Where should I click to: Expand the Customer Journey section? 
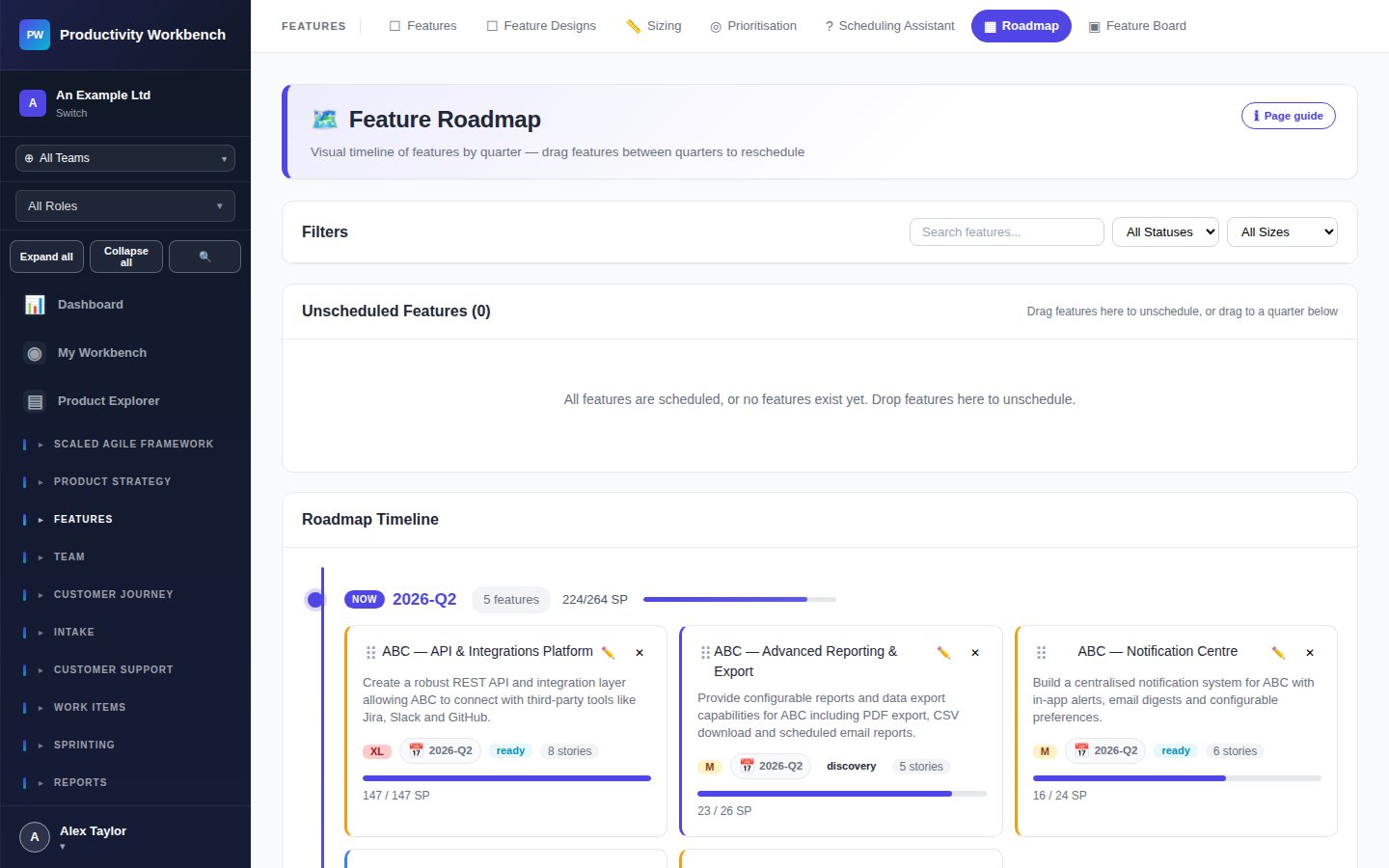coord(125,595)
